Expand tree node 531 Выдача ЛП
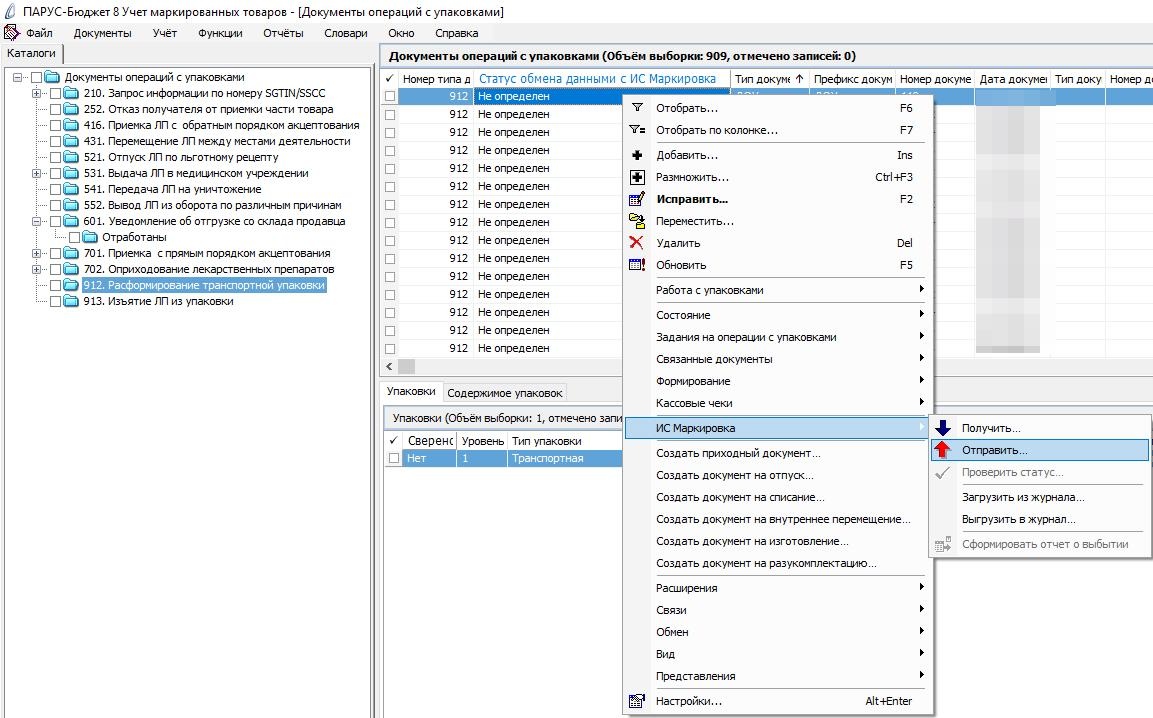The width and height of the screenshot is (1153, 718). pos(36,174)
